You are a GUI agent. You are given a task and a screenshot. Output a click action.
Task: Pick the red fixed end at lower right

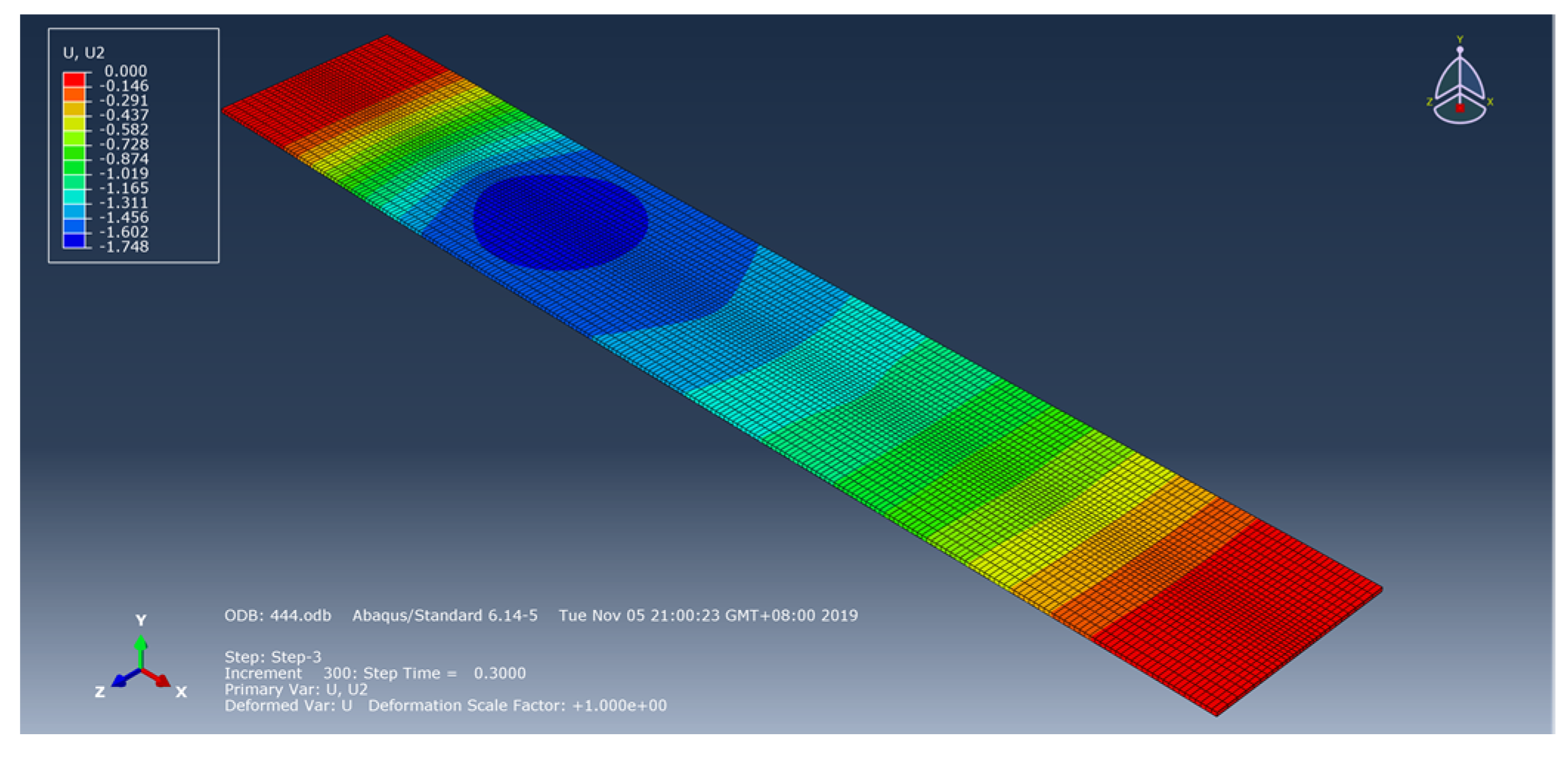tap(1241, 613)
